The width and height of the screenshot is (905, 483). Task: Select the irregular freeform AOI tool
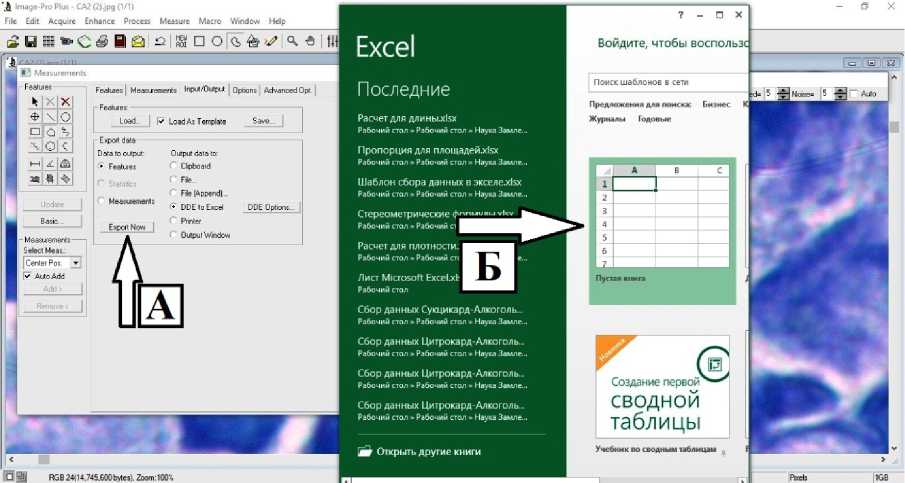235,41
